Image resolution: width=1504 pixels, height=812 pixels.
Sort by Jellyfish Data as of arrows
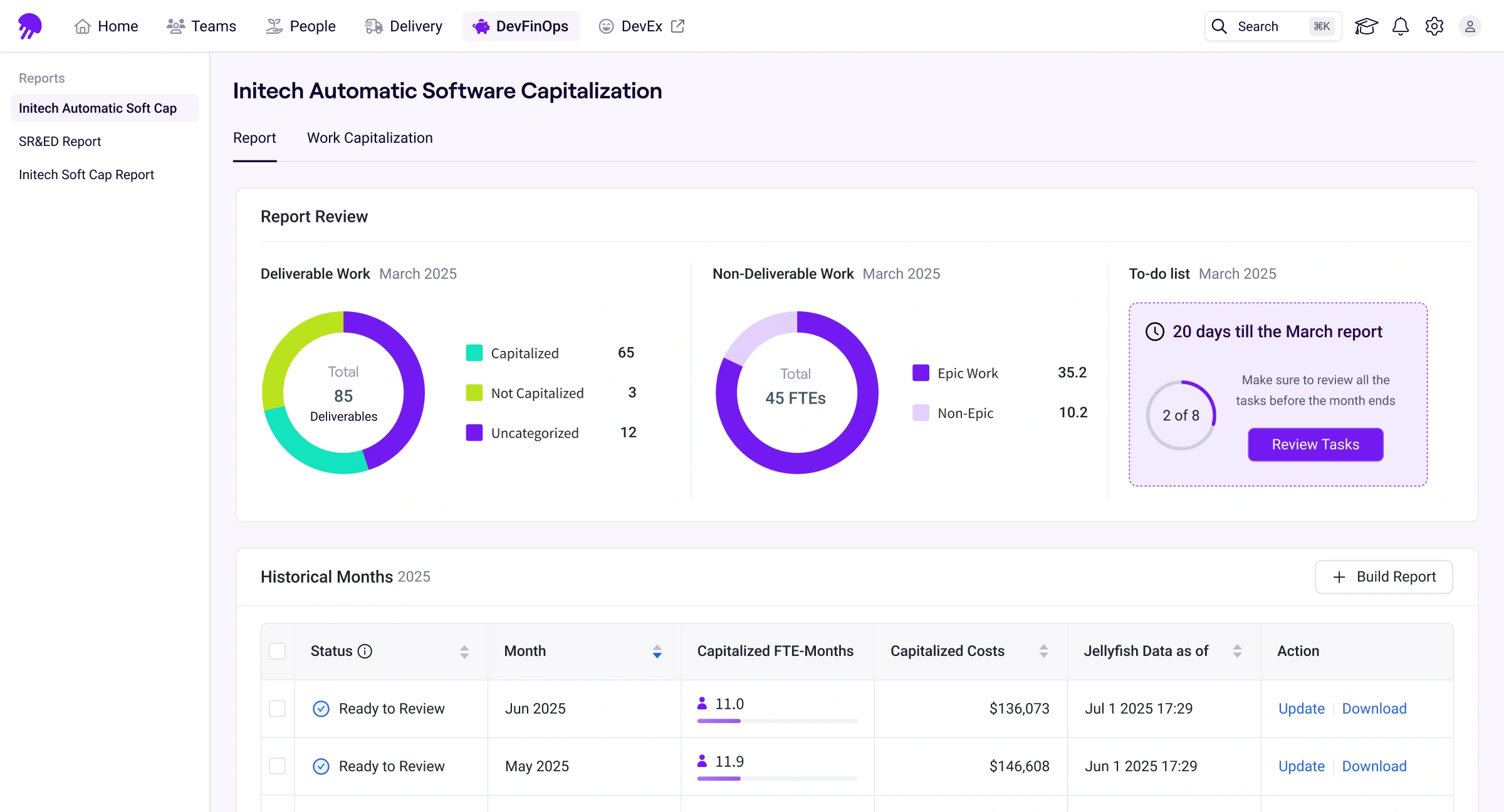(1237, 652)
